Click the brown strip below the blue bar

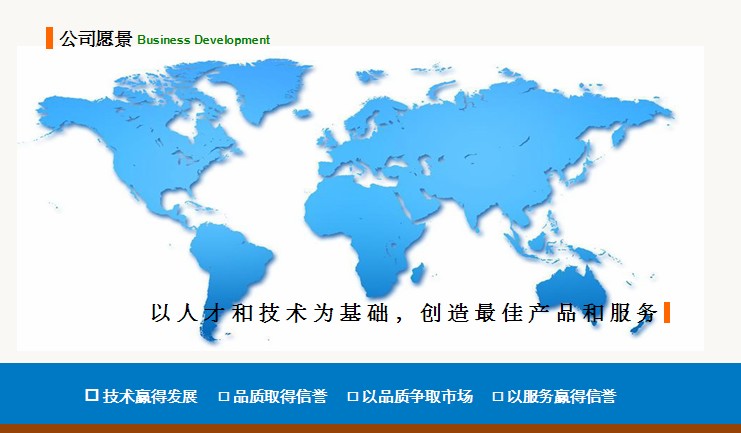point(370,428)
